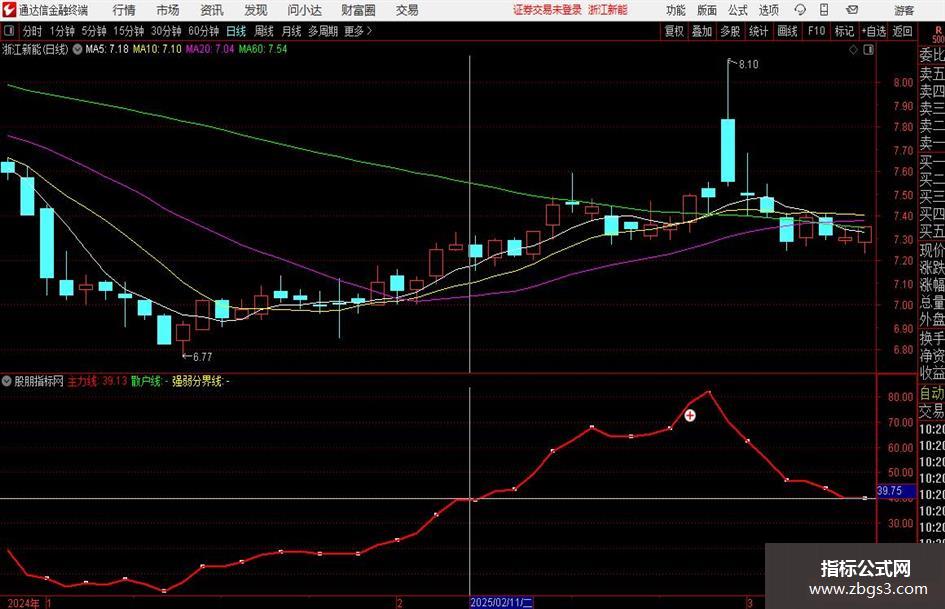This screenshot has width=945, height=609.
Task: Click the 8.10 high price annotation
Action: (x=748, y=65)
